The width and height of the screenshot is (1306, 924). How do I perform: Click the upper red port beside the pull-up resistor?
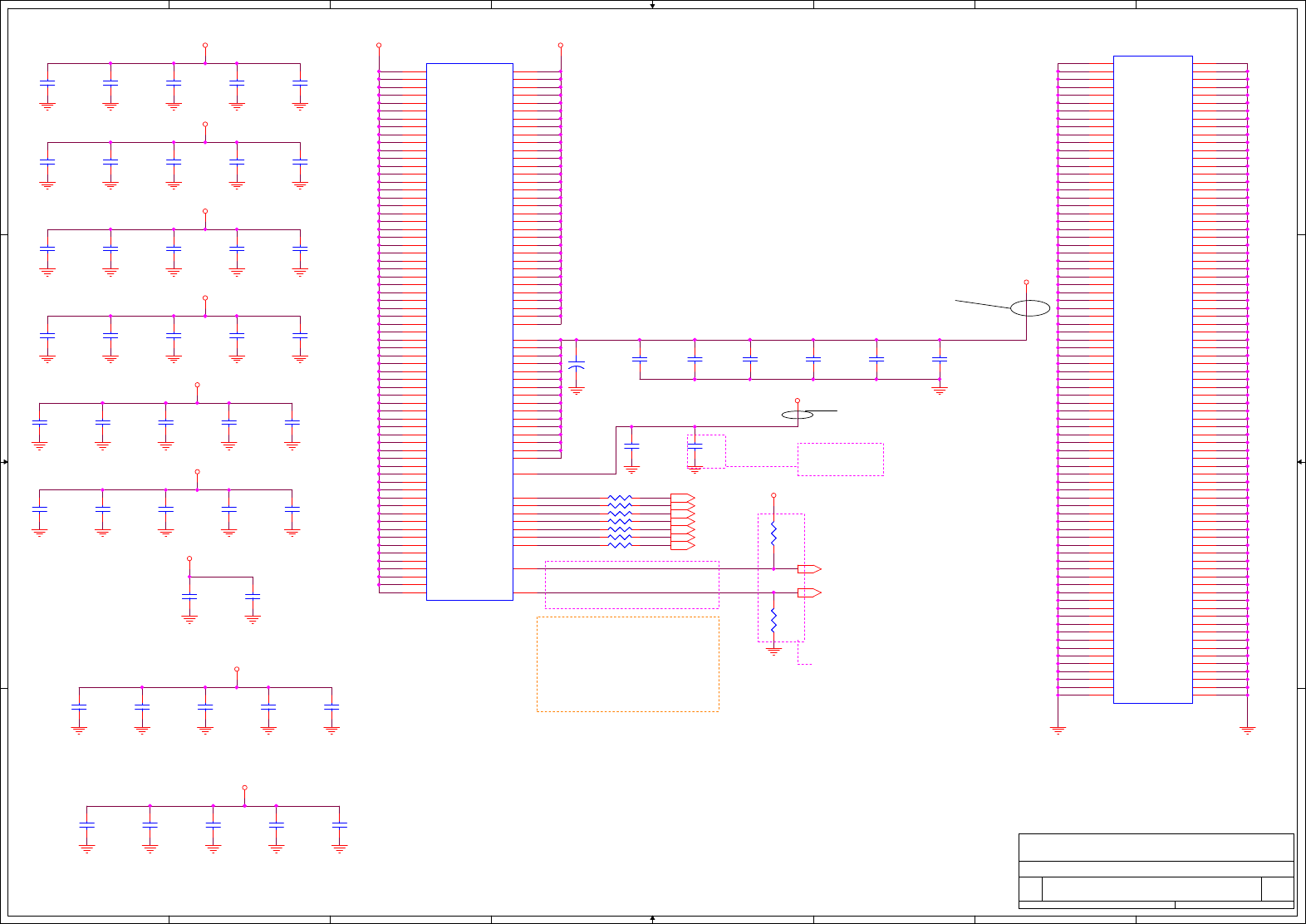(809, 569)
